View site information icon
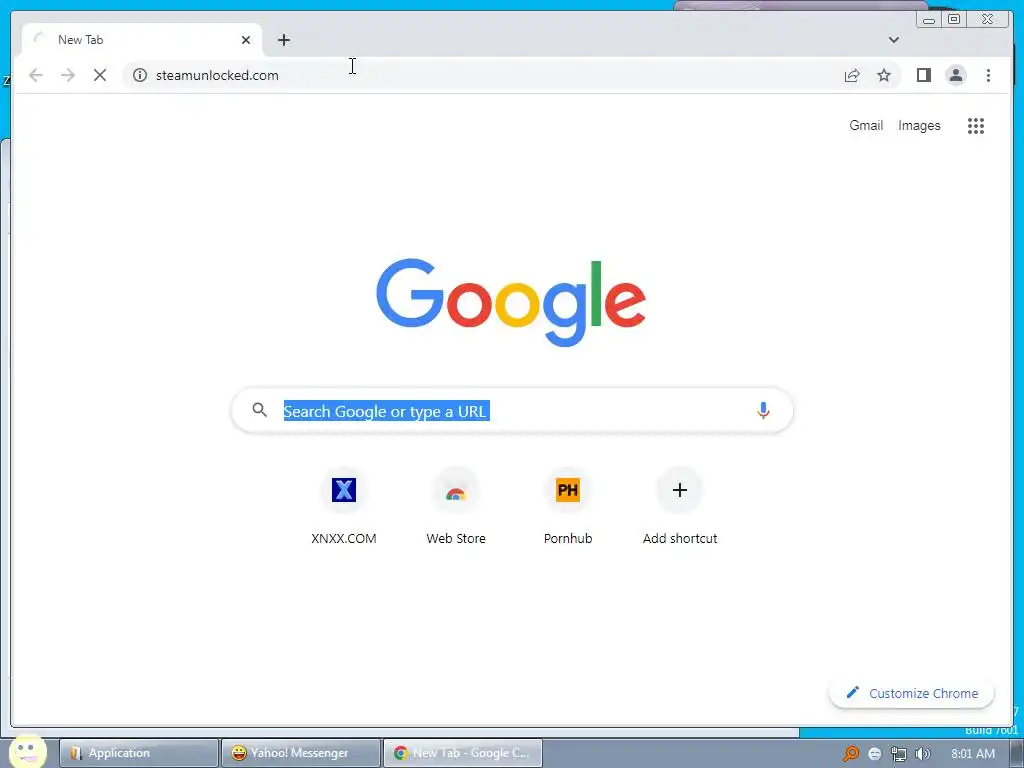The width and height of the screenshot is (1024, 768). [140, 75]
